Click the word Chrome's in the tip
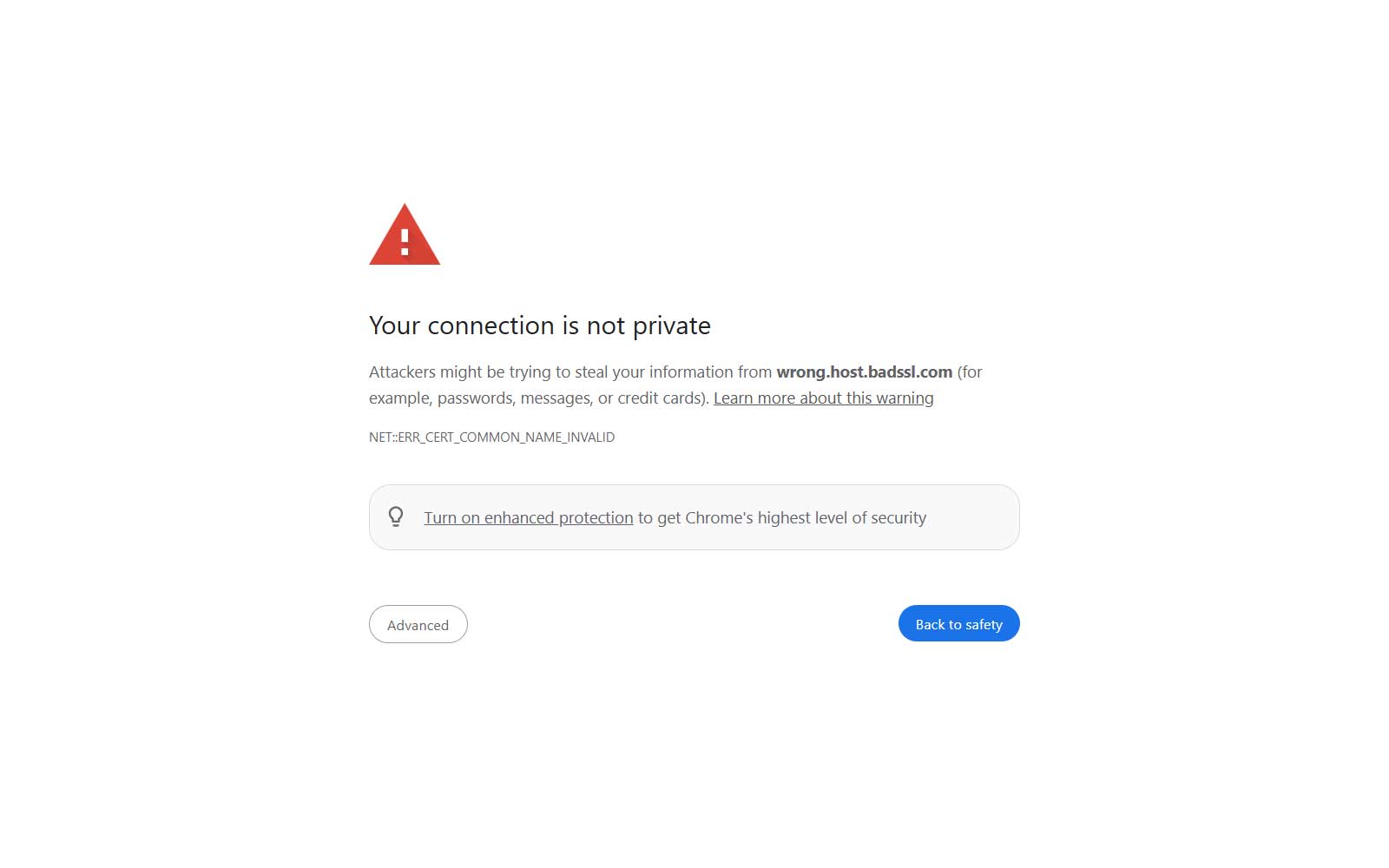Image resolution: width=1389 pixels, height=868 pixels. [x=719, y=517]
